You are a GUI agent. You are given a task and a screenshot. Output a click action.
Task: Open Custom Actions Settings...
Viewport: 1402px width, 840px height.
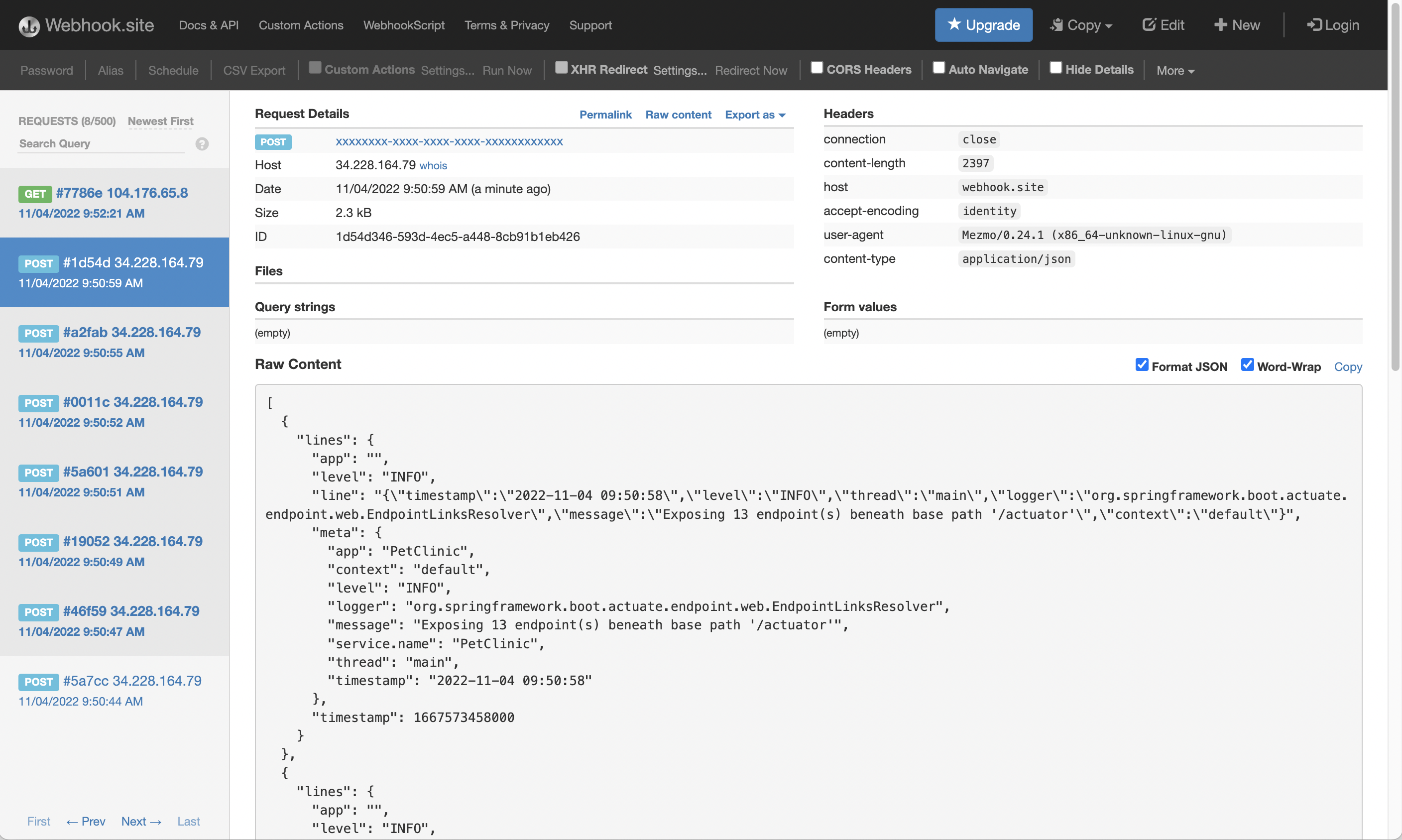448,70
